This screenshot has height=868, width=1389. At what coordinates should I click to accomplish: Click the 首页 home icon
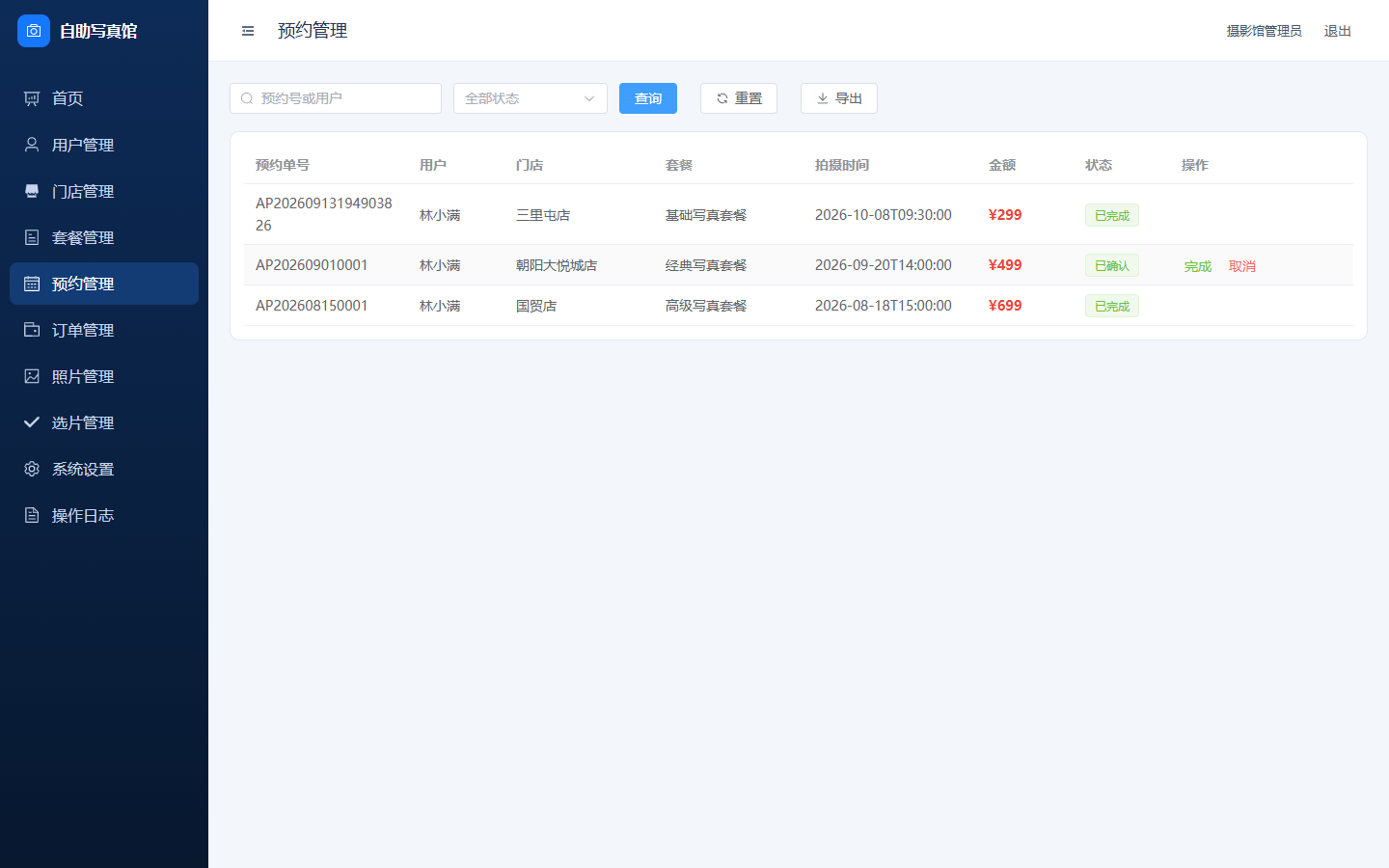click(32, 98)
